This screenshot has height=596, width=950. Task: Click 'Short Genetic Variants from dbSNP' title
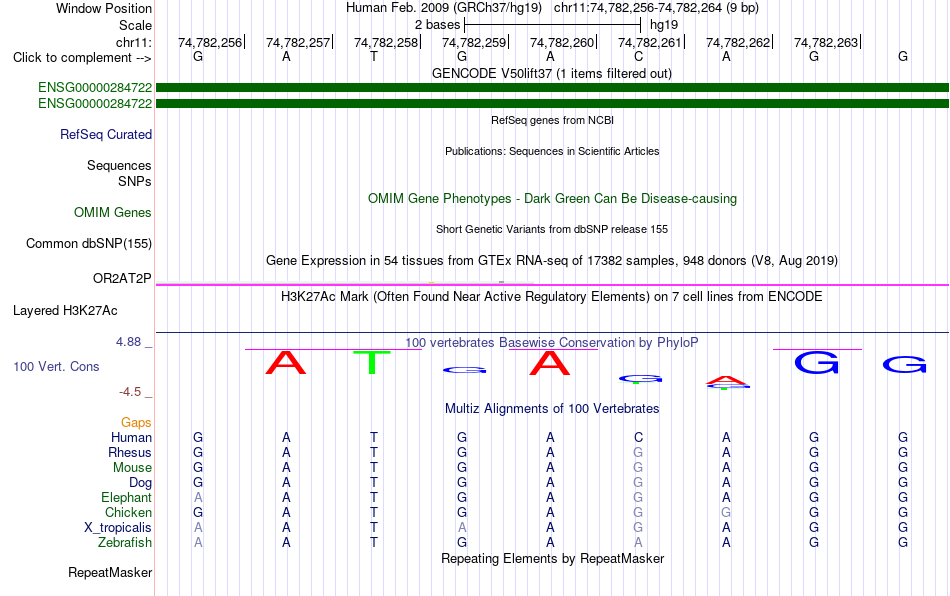click(x=552, y=230)
